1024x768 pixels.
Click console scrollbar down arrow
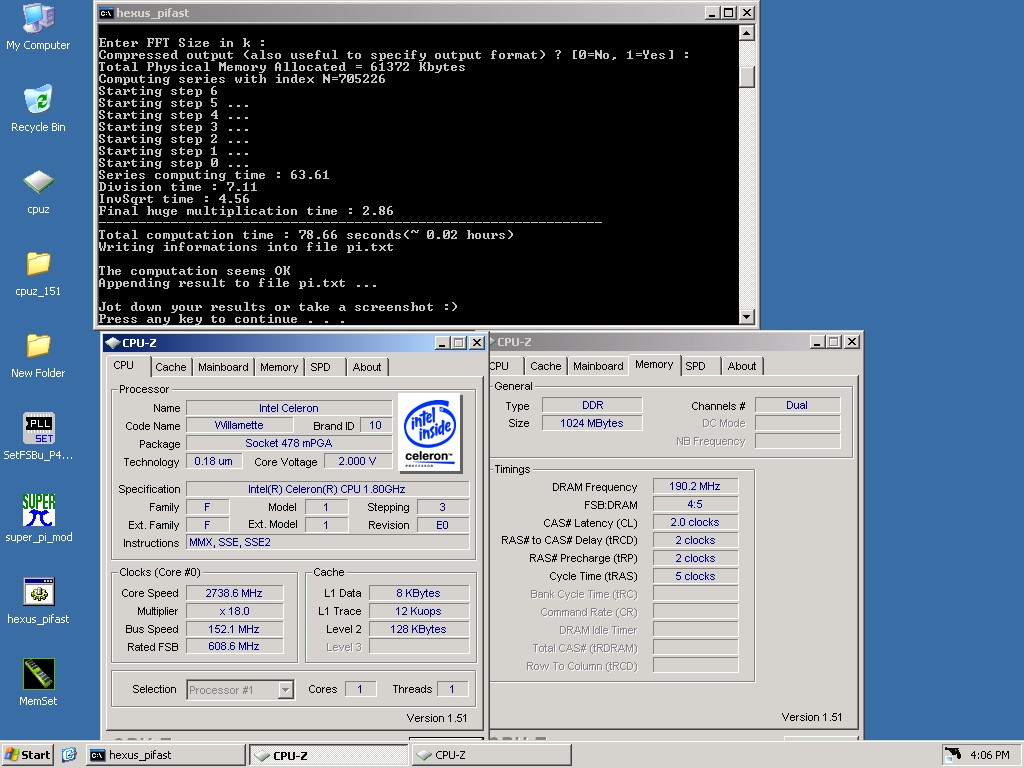pos(746,317)
